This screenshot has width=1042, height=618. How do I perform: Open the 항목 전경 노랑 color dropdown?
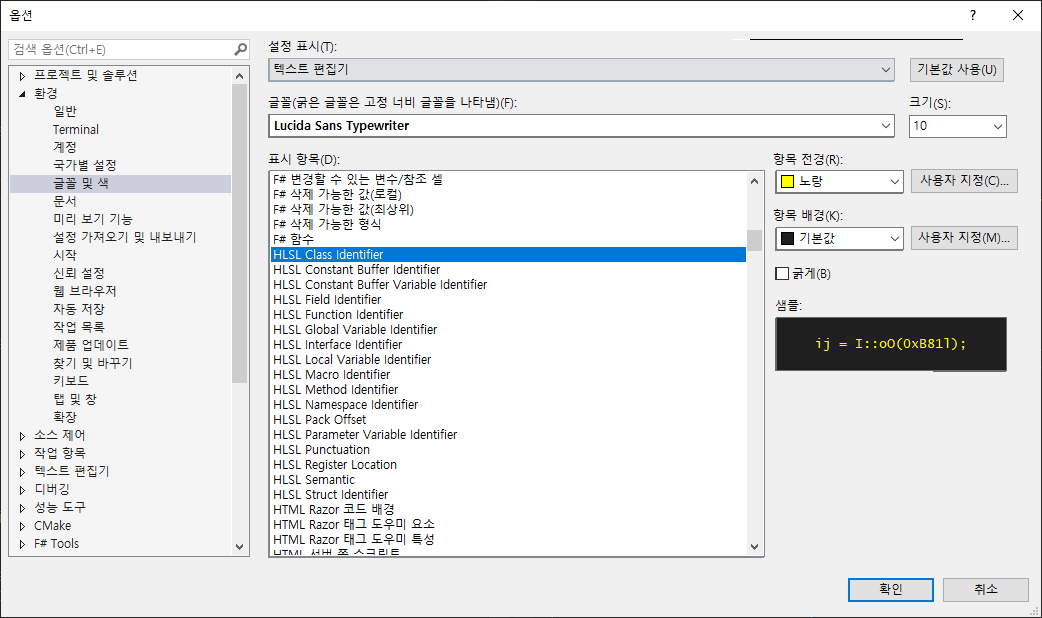839,181
